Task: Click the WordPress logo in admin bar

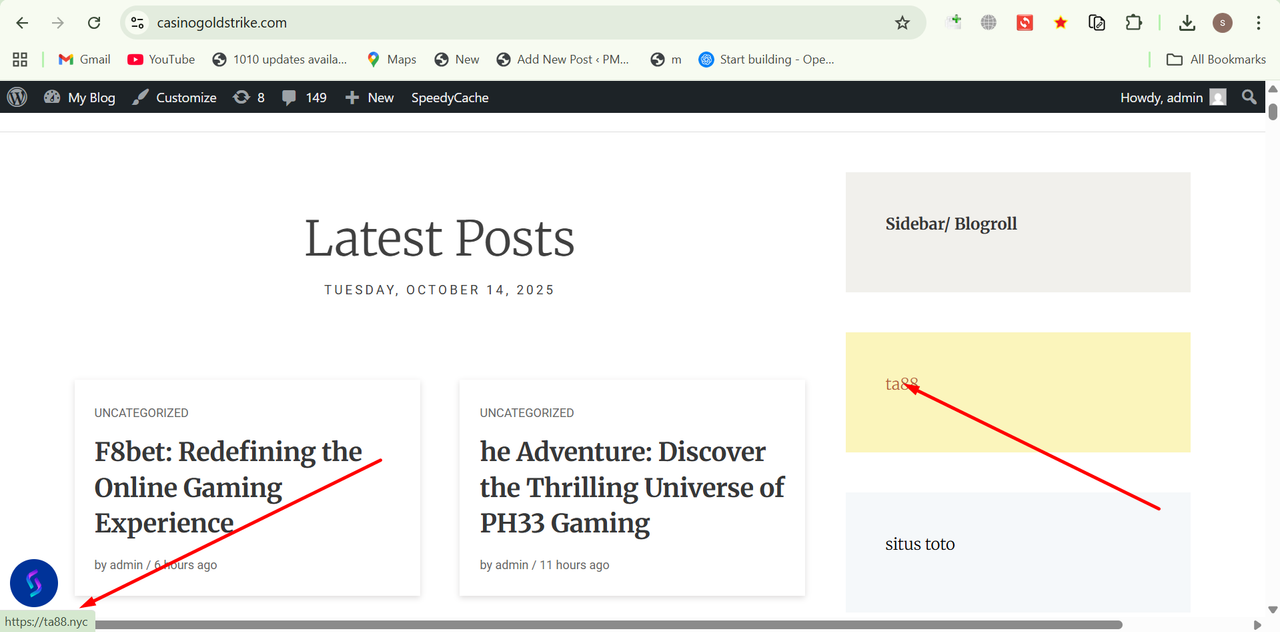Action: [17, 97]
